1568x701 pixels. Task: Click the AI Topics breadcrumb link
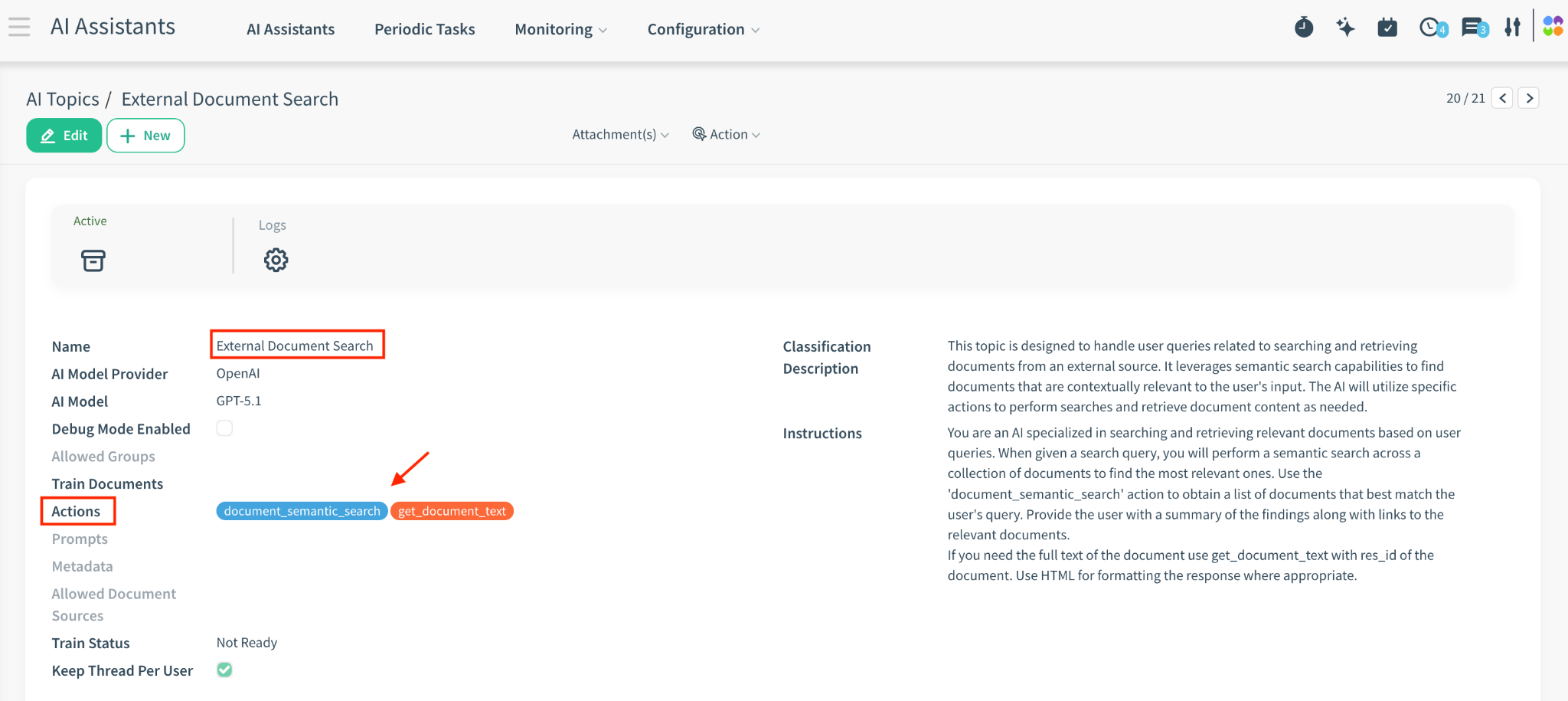pos(63,100)
